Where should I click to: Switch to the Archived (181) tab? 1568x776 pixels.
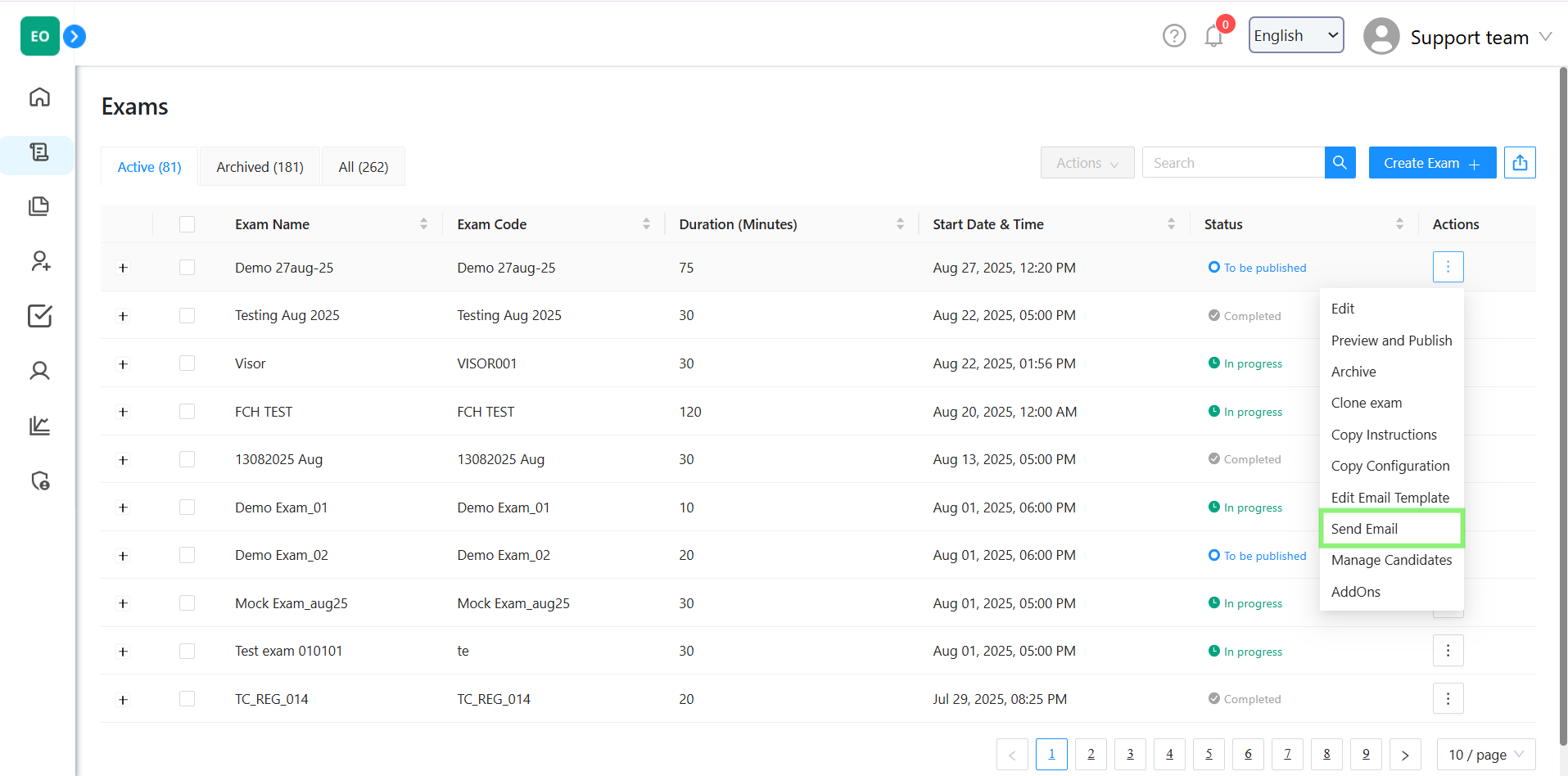coord(260,167)
